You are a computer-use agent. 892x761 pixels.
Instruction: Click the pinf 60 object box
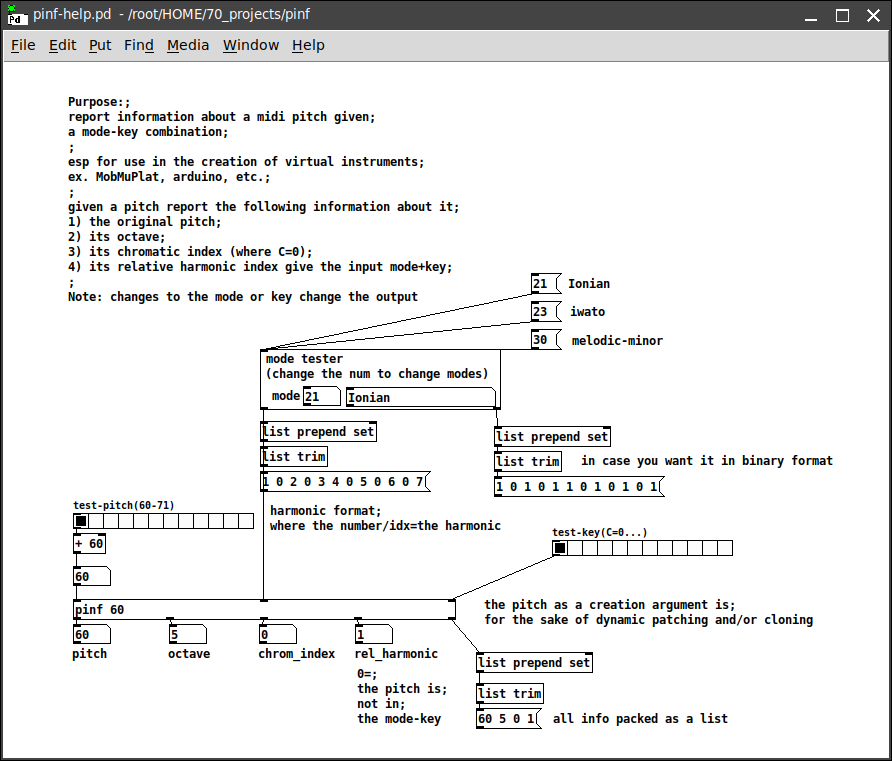(265, 610)
